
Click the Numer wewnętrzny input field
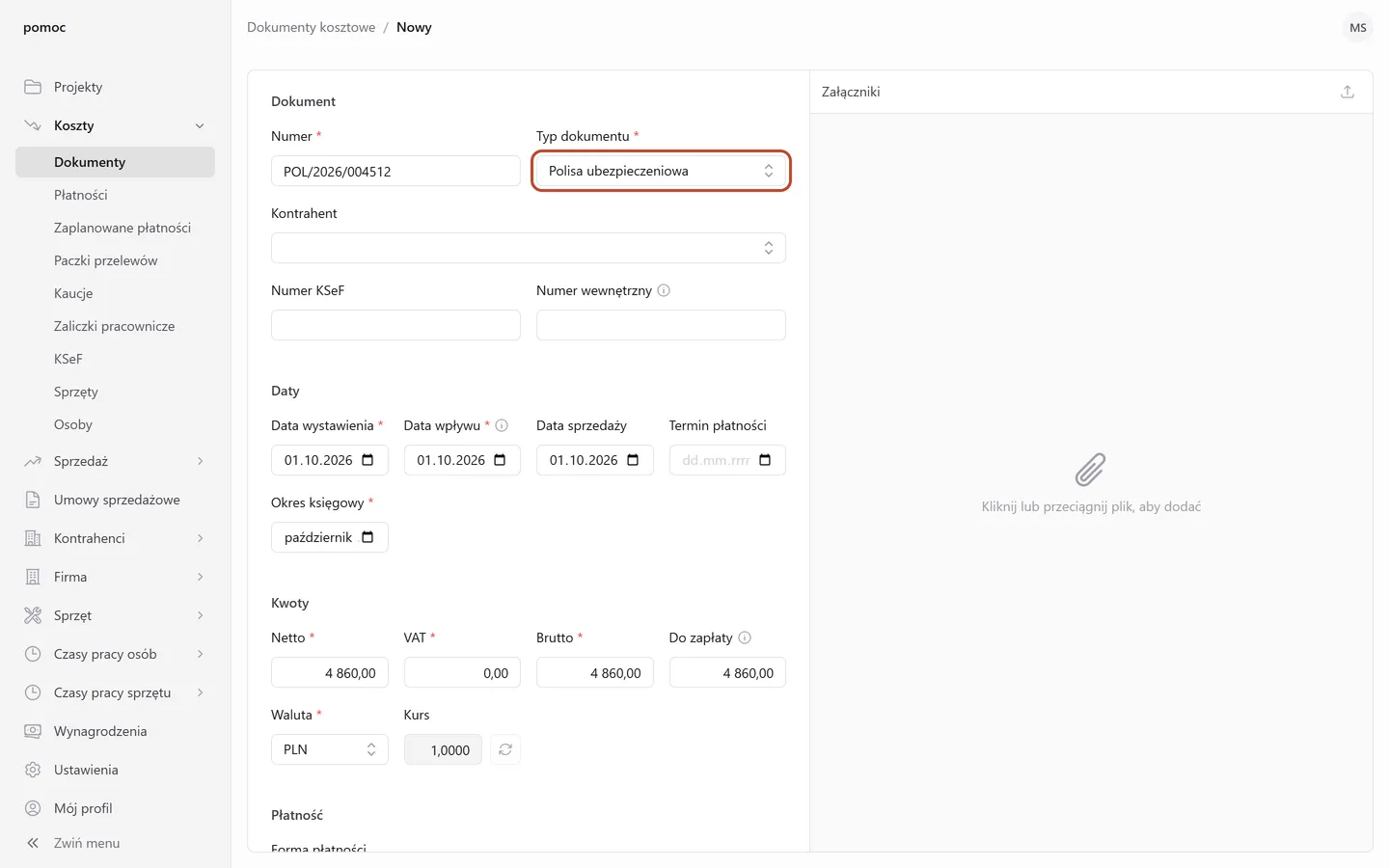661,325
